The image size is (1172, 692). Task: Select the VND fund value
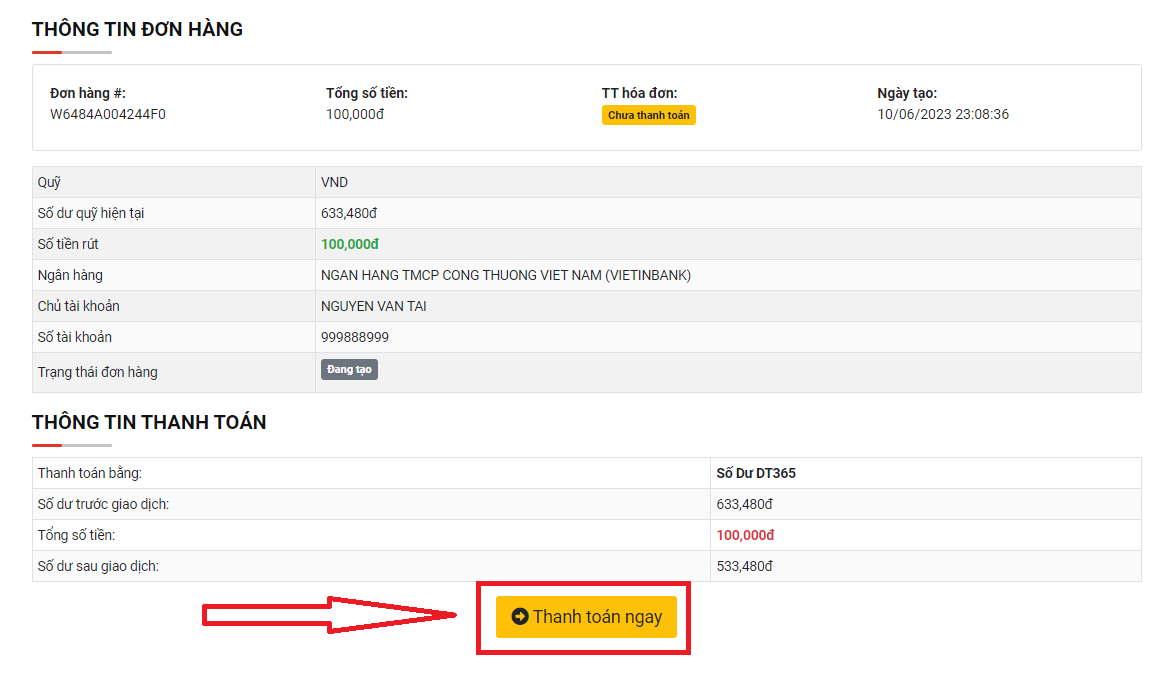[334, 182]
